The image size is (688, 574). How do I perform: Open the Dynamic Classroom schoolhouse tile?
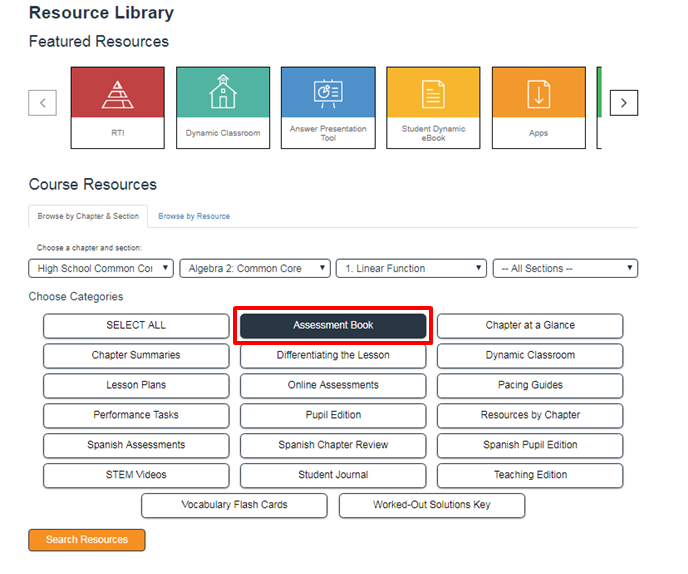coord(222,108)
